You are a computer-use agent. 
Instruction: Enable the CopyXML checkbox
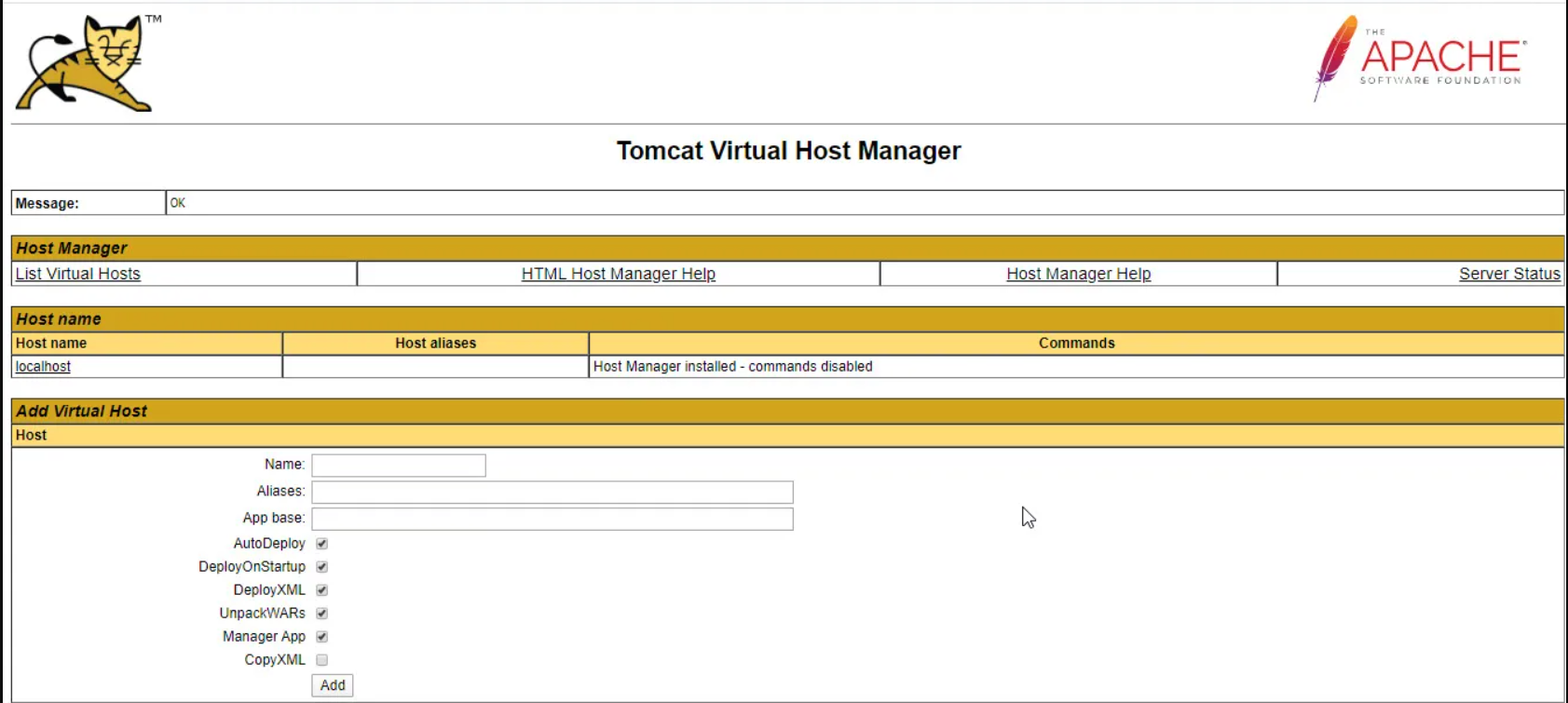pyautogui.click(x=322, y=660)
